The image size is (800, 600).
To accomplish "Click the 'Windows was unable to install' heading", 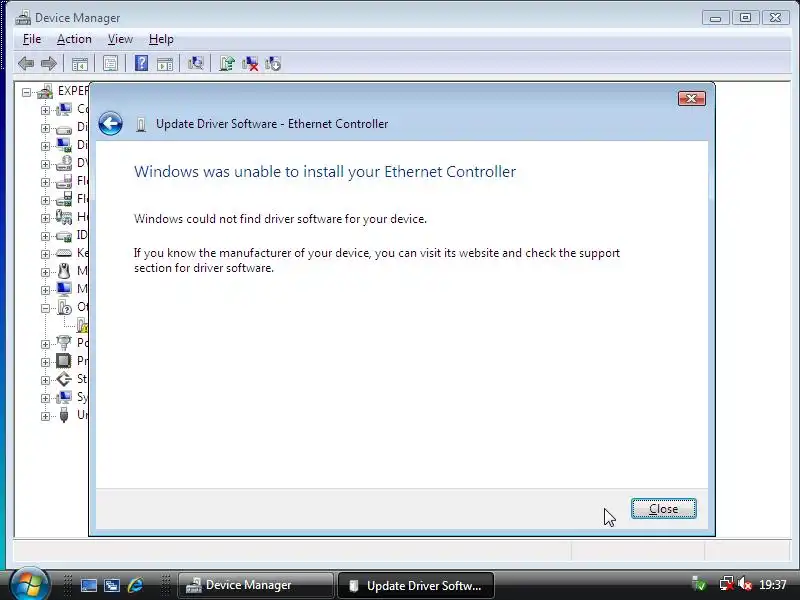I will coord(324,171).
